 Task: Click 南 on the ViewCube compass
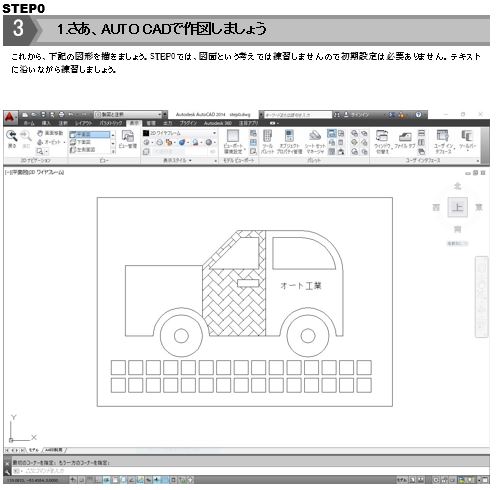[458, 229]
